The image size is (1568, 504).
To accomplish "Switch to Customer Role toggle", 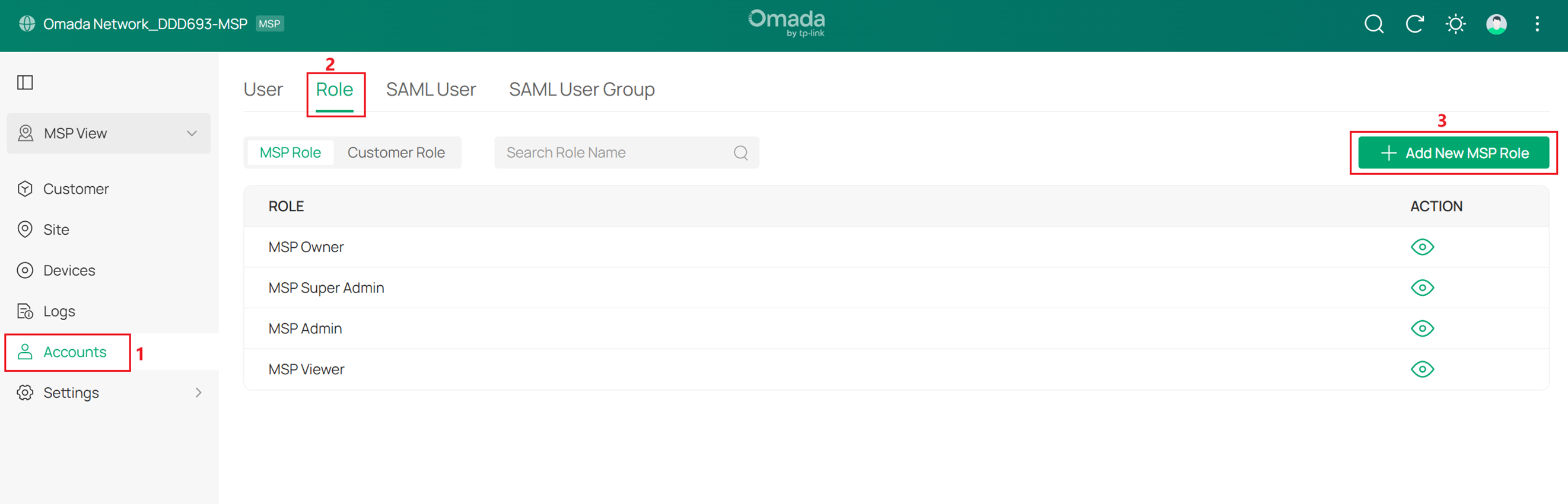I will coord(396,153).
